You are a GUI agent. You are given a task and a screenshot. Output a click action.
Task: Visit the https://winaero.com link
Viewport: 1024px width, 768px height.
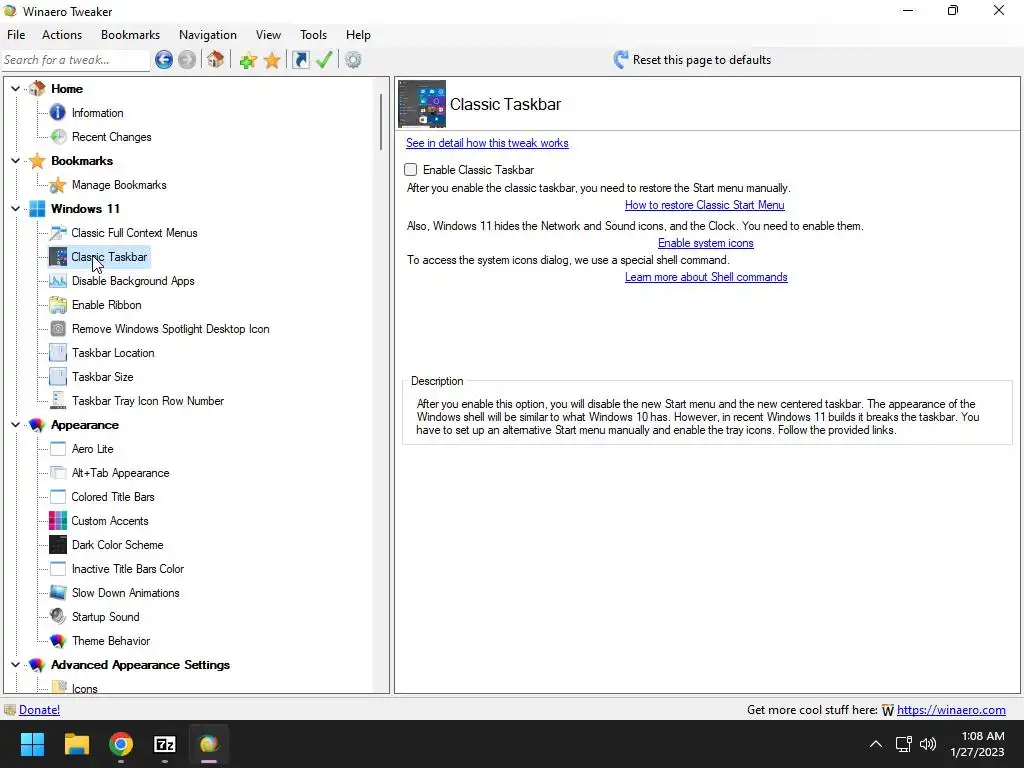[x=951, y=710]
